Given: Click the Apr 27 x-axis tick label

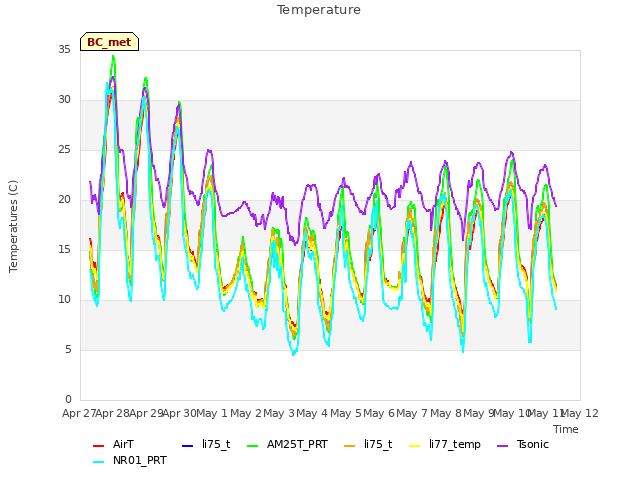Looking at the screenshot, I should 79,413.
